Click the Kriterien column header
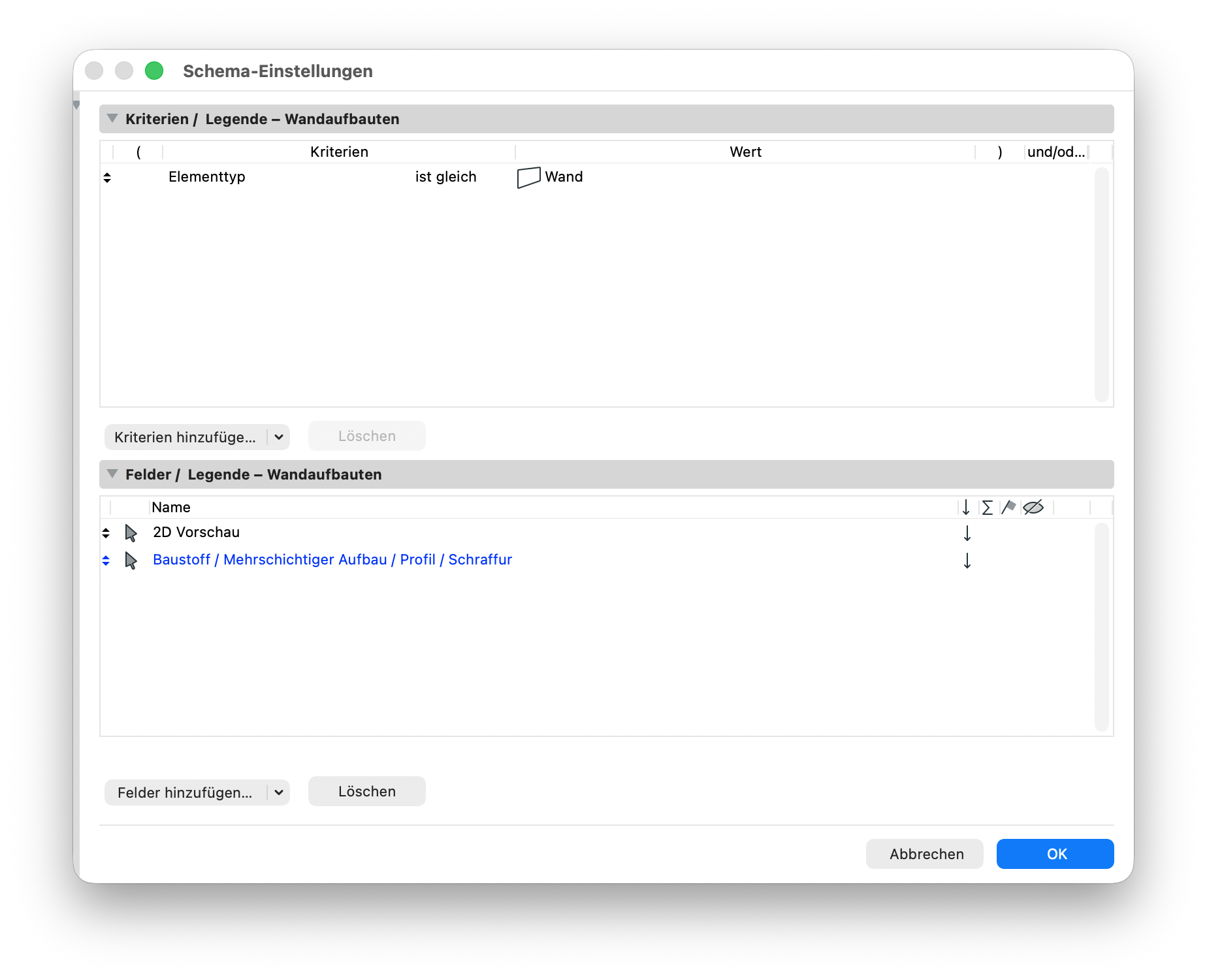The image size is (1207, 980). pos(339,152)
